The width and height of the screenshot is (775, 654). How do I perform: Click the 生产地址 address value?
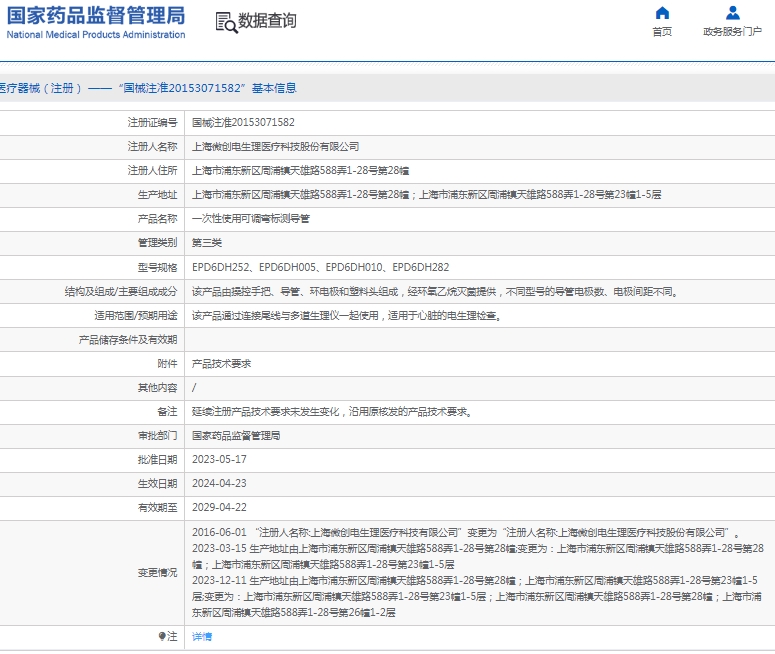[427, 195]
